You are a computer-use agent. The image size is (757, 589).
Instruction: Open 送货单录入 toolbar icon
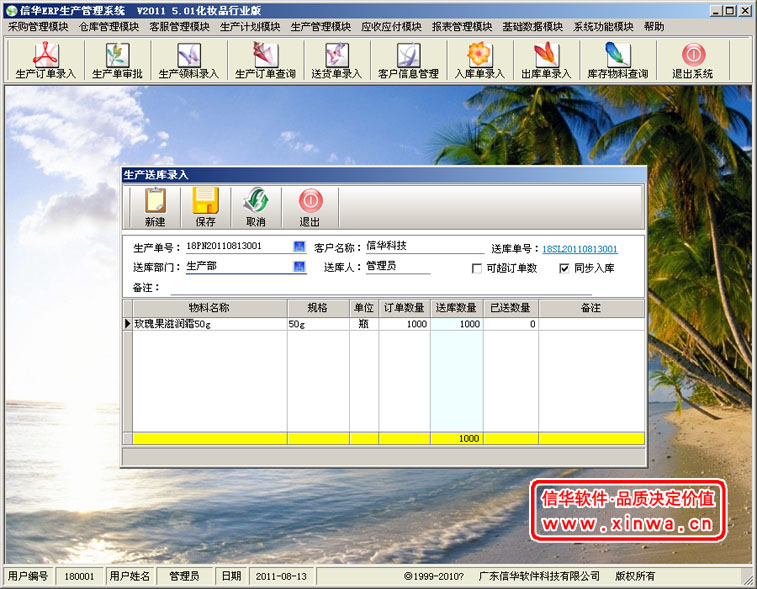click(336, 60)
